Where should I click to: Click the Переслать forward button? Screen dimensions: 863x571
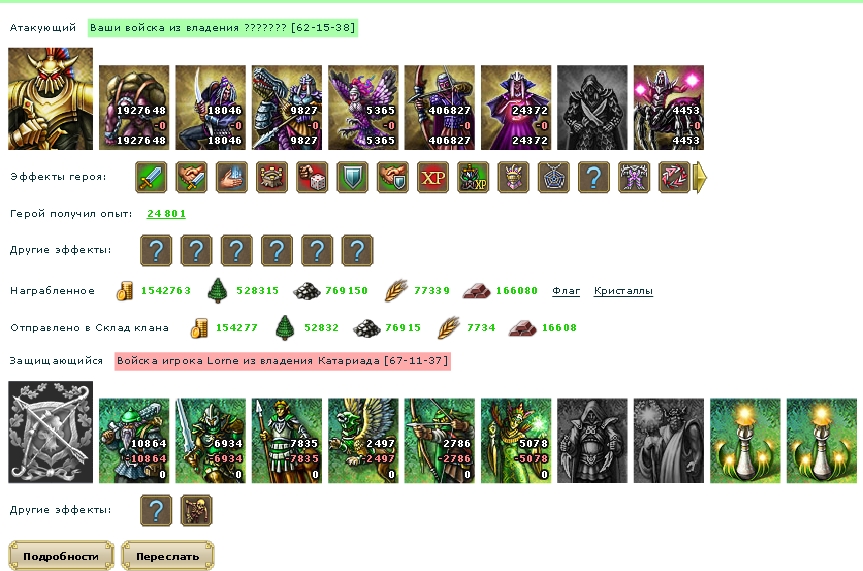pos(167,556)
